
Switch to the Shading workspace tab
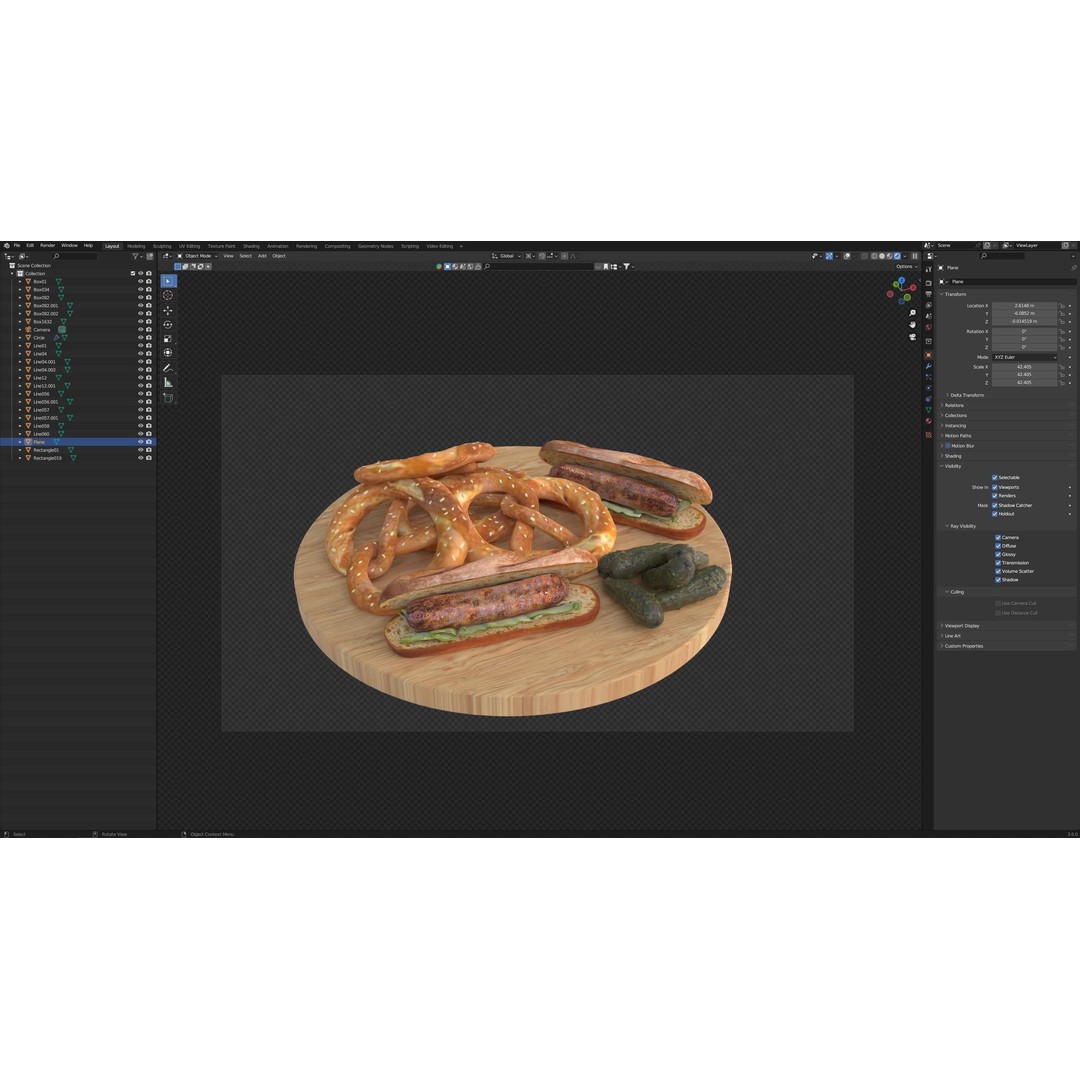pyautogui.click(x=251, y=245)
